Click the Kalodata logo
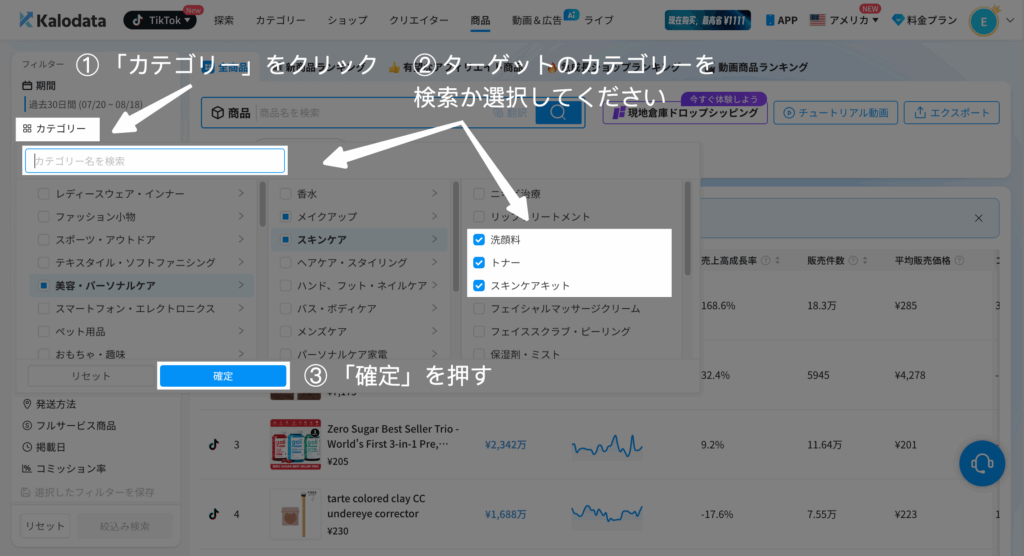The width and height of the screenshot is (1024, 556). coord(62,20)
